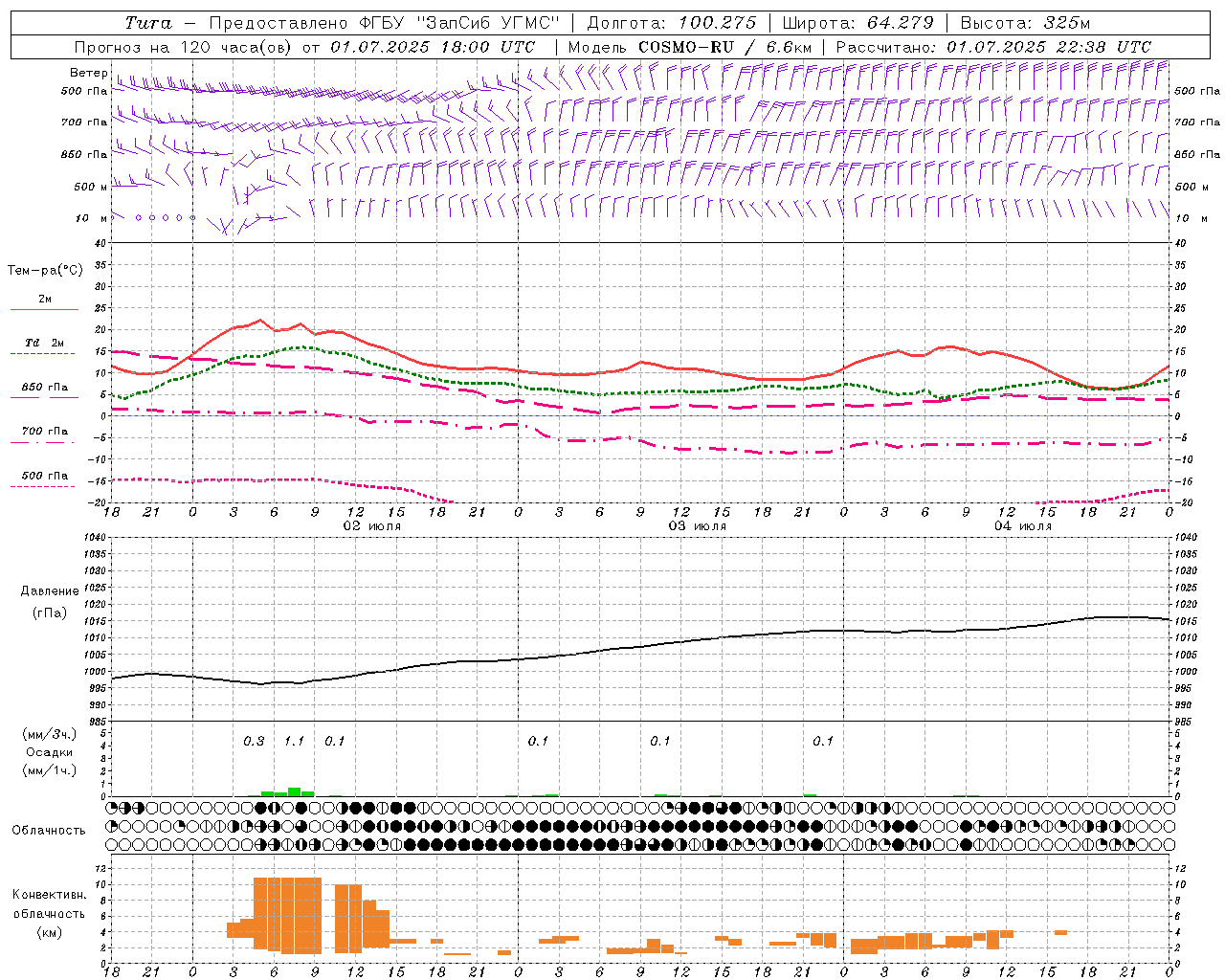Click "Рассчитано: 01.07.2025 22:38 UTC" text
1225x980 pixels.
pos(993,47)
